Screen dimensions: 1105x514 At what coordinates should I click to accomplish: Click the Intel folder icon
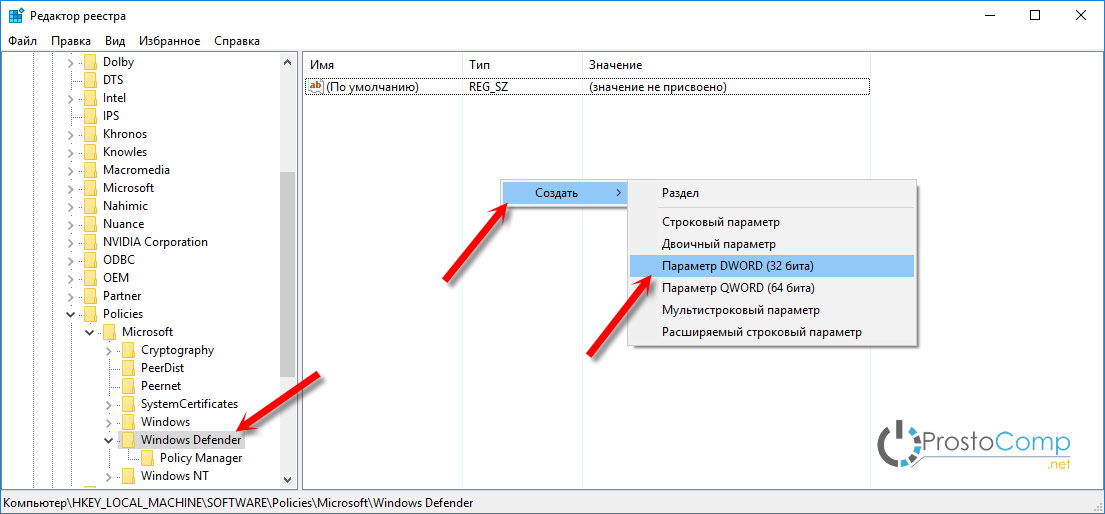(89, 98)
